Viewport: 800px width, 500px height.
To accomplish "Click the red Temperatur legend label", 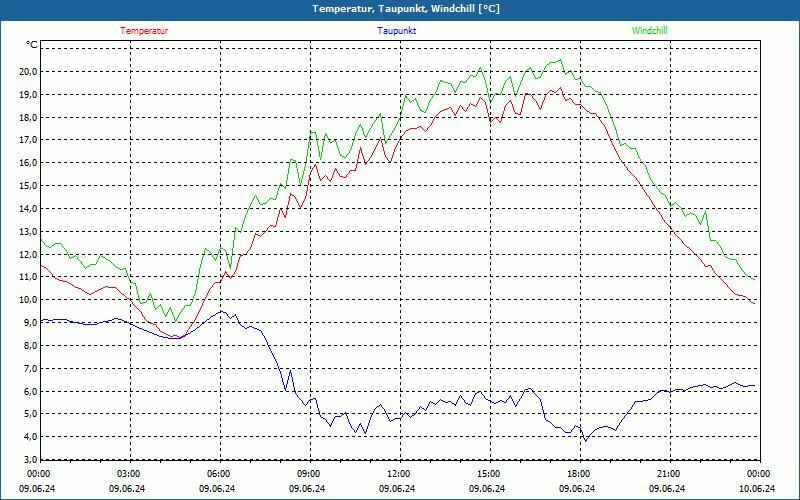I will click(144, 31).
